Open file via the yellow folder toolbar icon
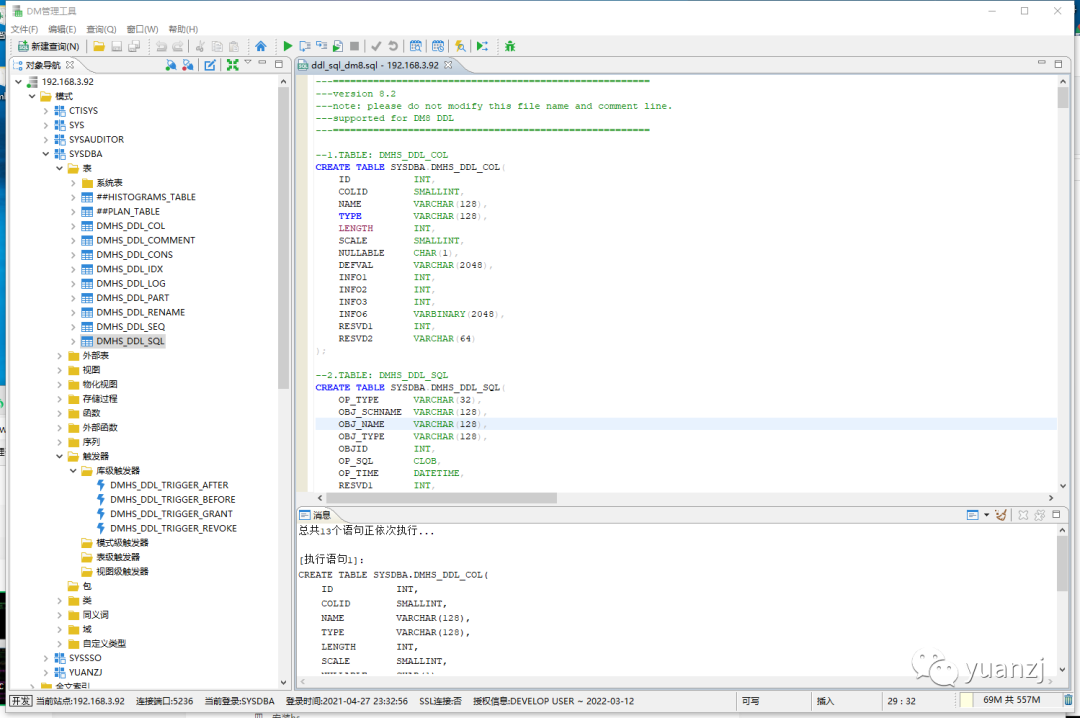Viewport: 1080px width, 718px height. [99, 46]
